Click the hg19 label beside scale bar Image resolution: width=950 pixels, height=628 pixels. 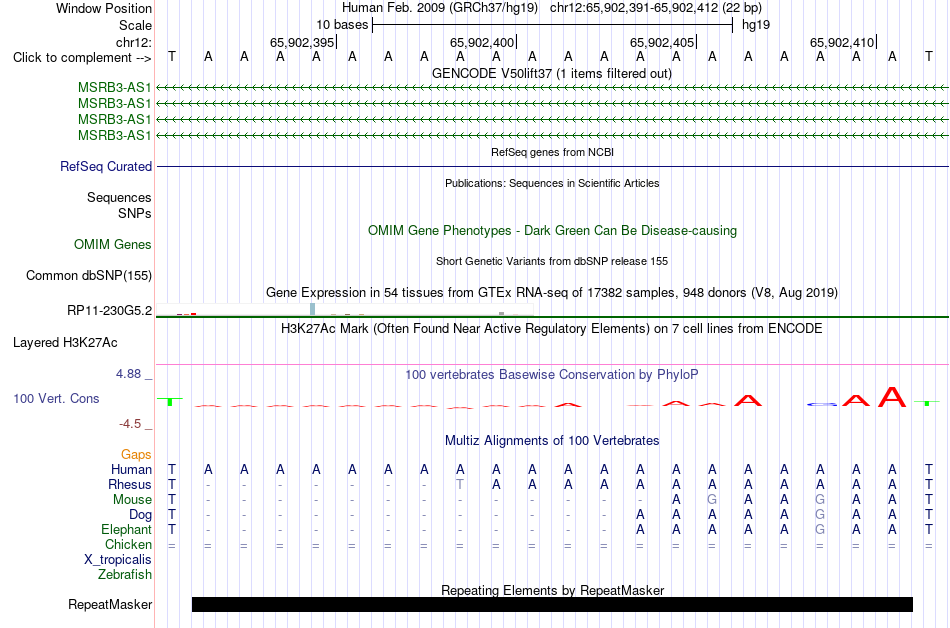coord(756,25)
